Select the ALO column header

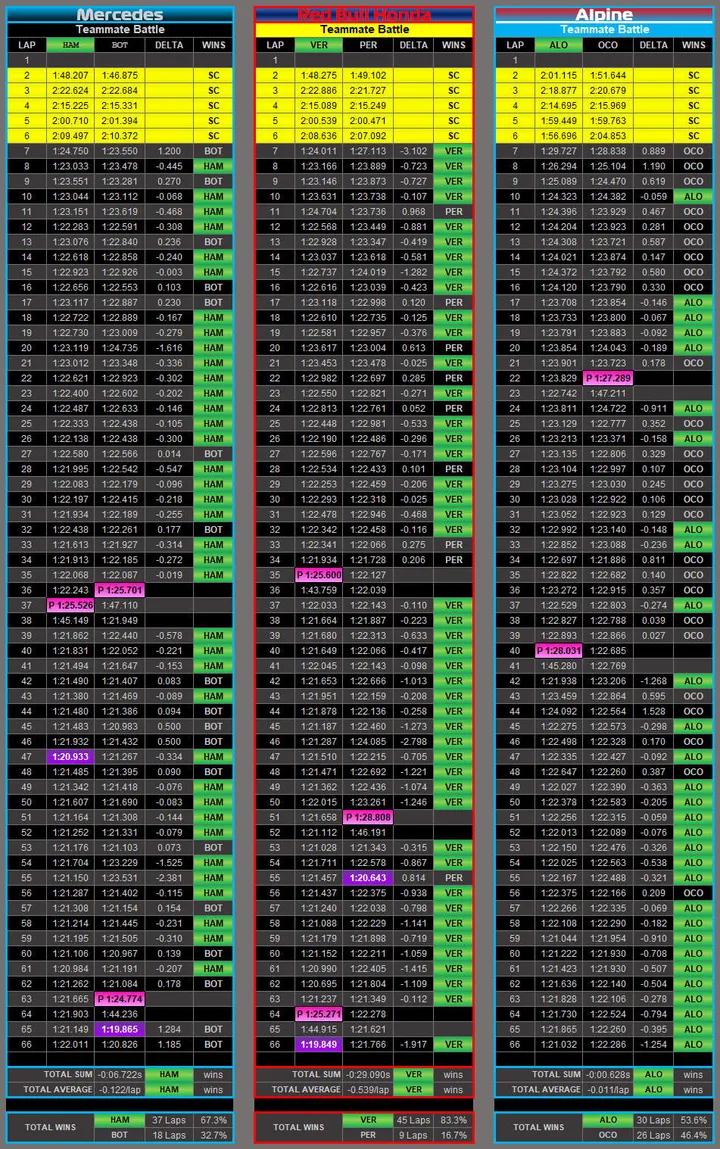[x=559, y=45]
